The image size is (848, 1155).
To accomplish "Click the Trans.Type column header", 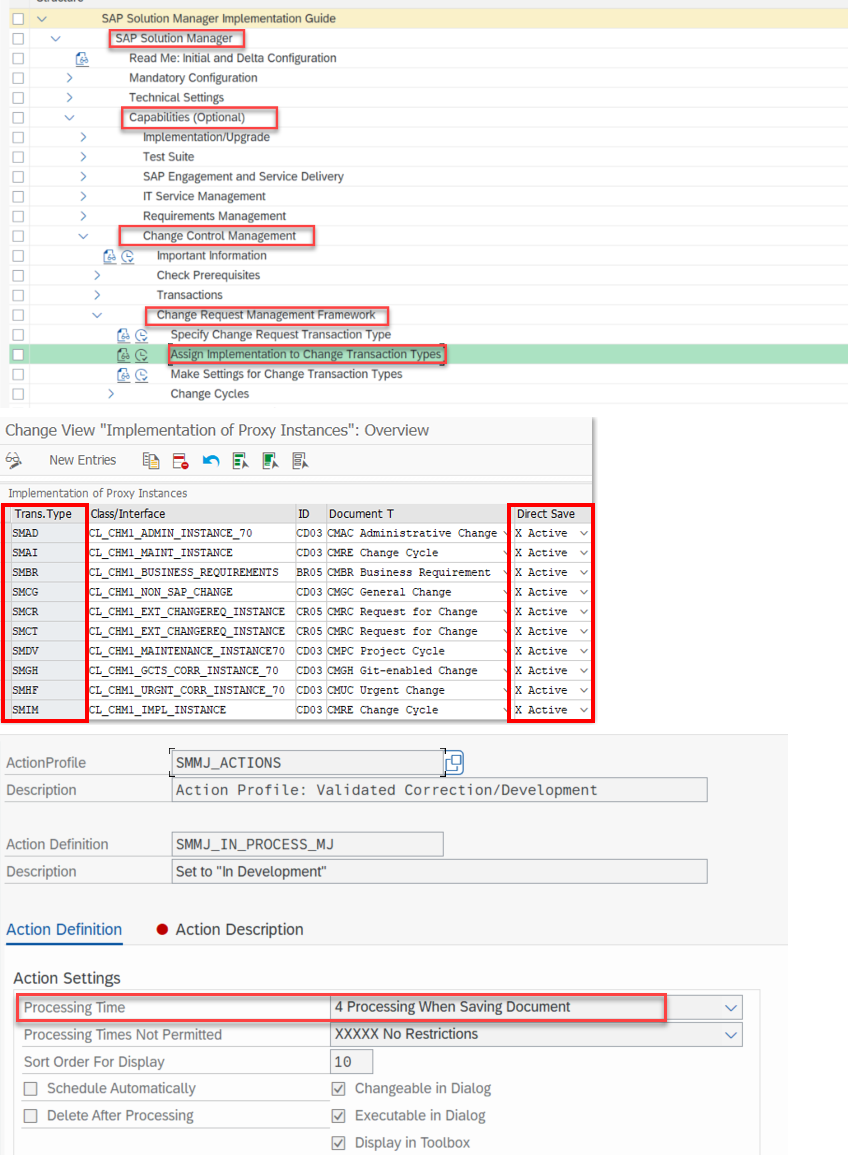I will click(x=44, y=514).
